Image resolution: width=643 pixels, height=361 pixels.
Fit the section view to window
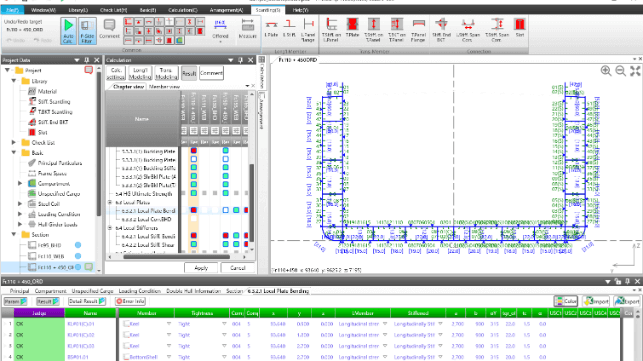635,71
